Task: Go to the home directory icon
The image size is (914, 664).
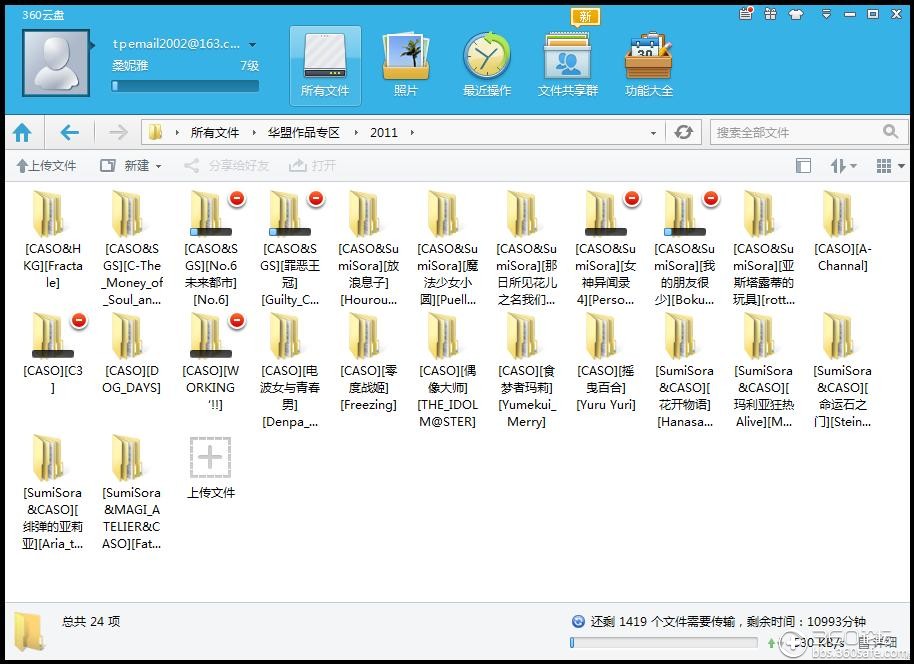Action: [22, 132]
